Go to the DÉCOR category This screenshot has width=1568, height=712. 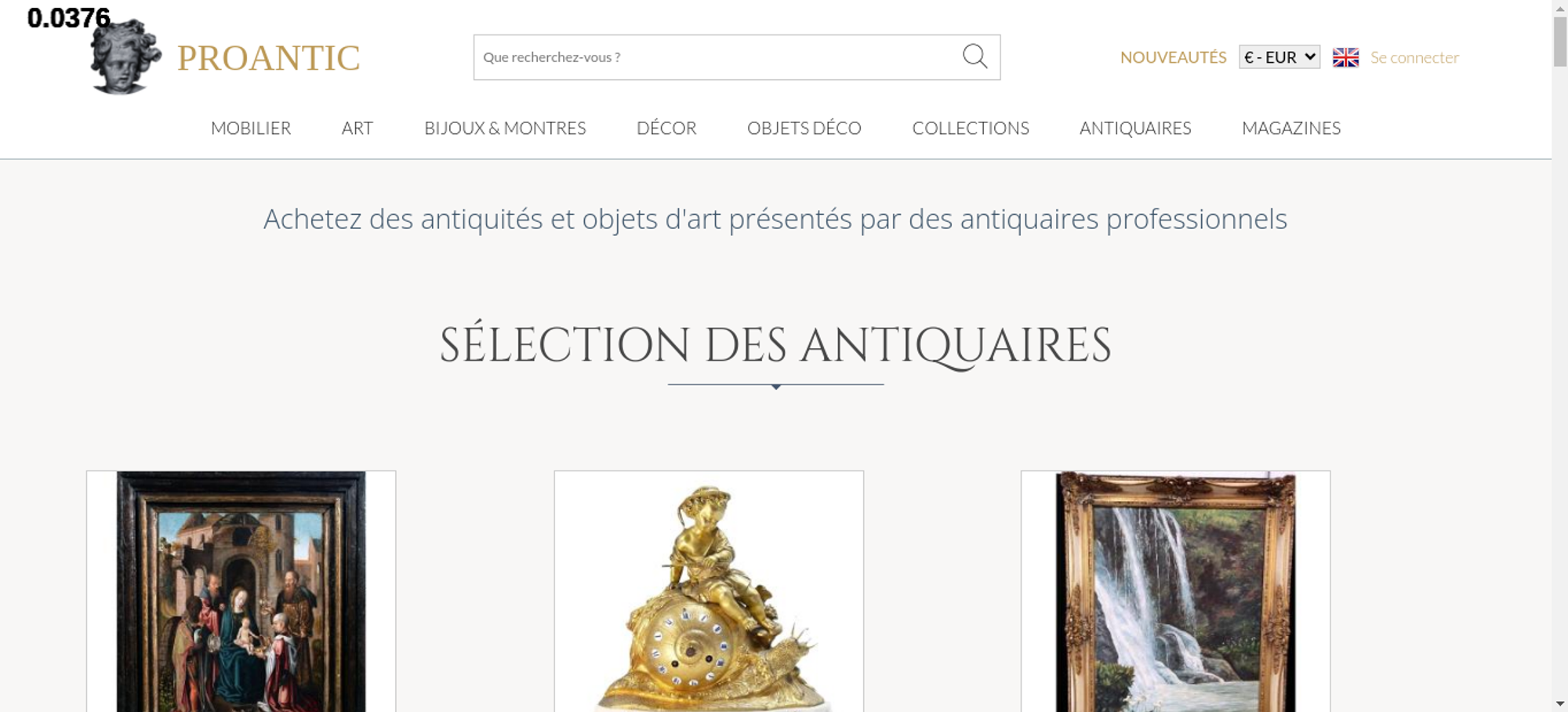pos(666,128)
